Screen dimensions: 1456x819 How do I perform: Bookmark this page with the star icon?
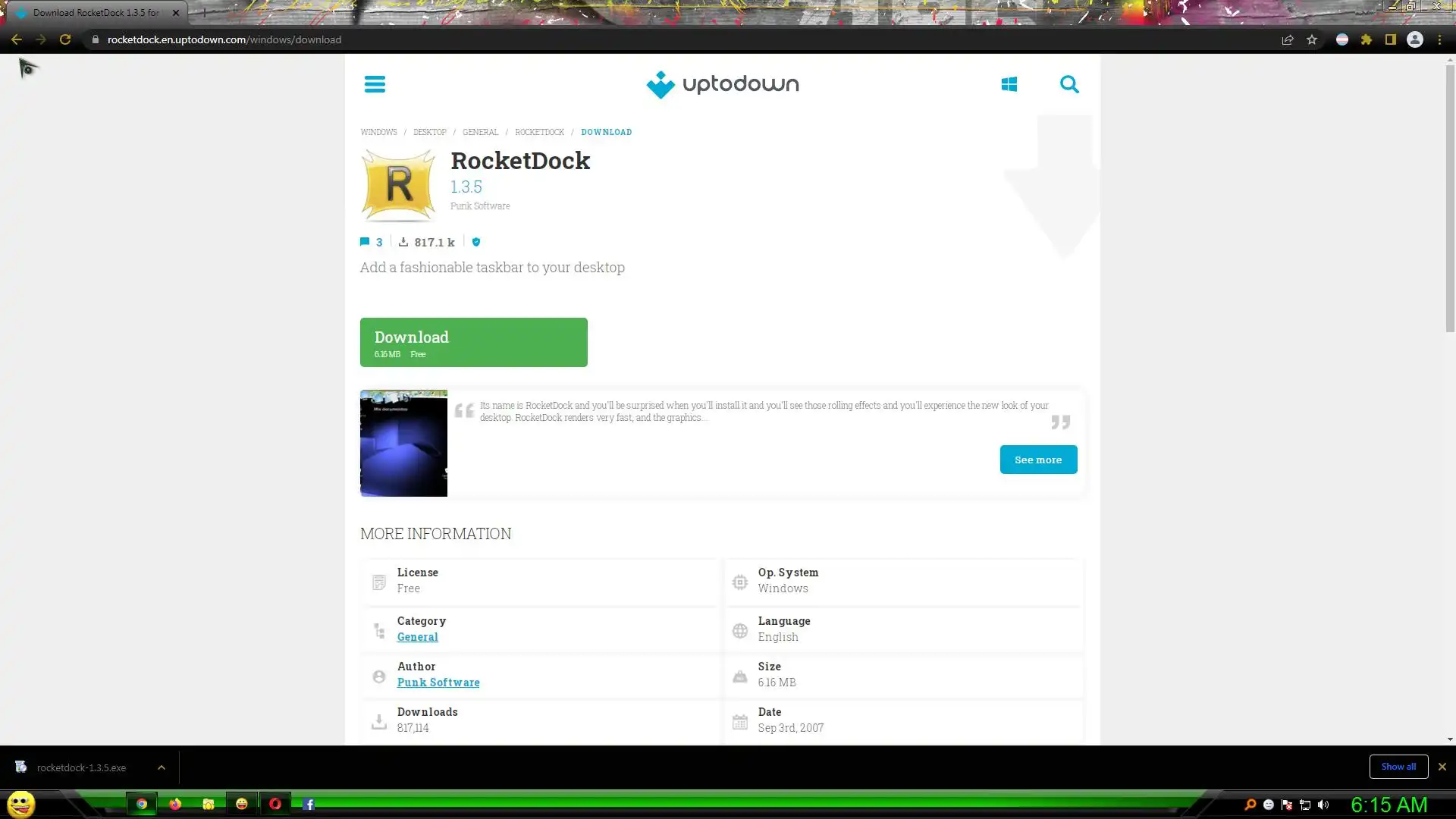tap(1312, 39)
